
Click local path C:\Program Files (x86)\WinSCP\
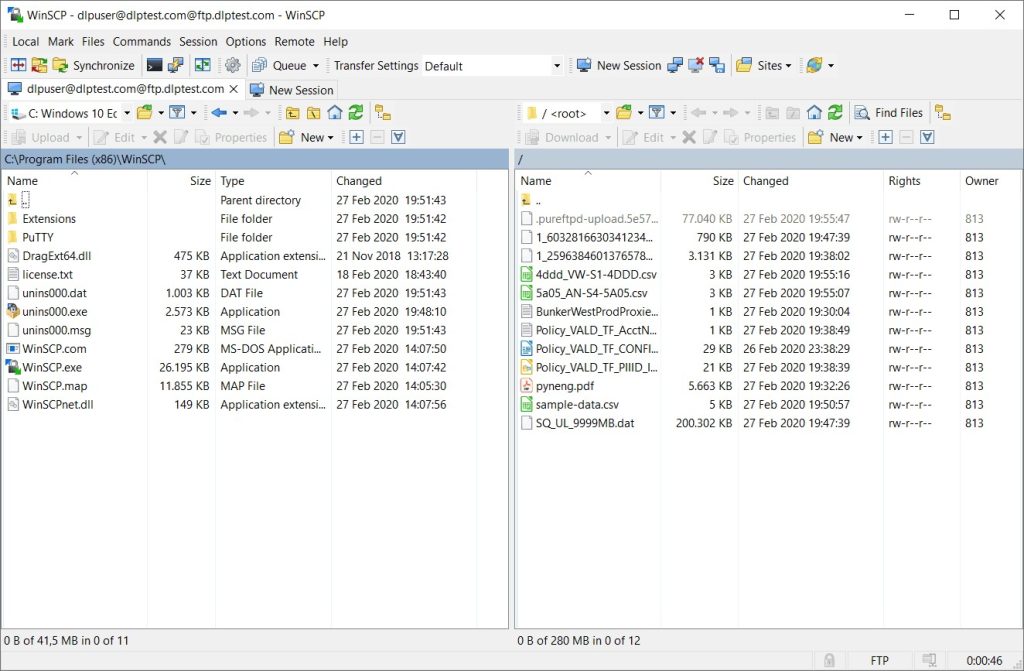point(85,159)
